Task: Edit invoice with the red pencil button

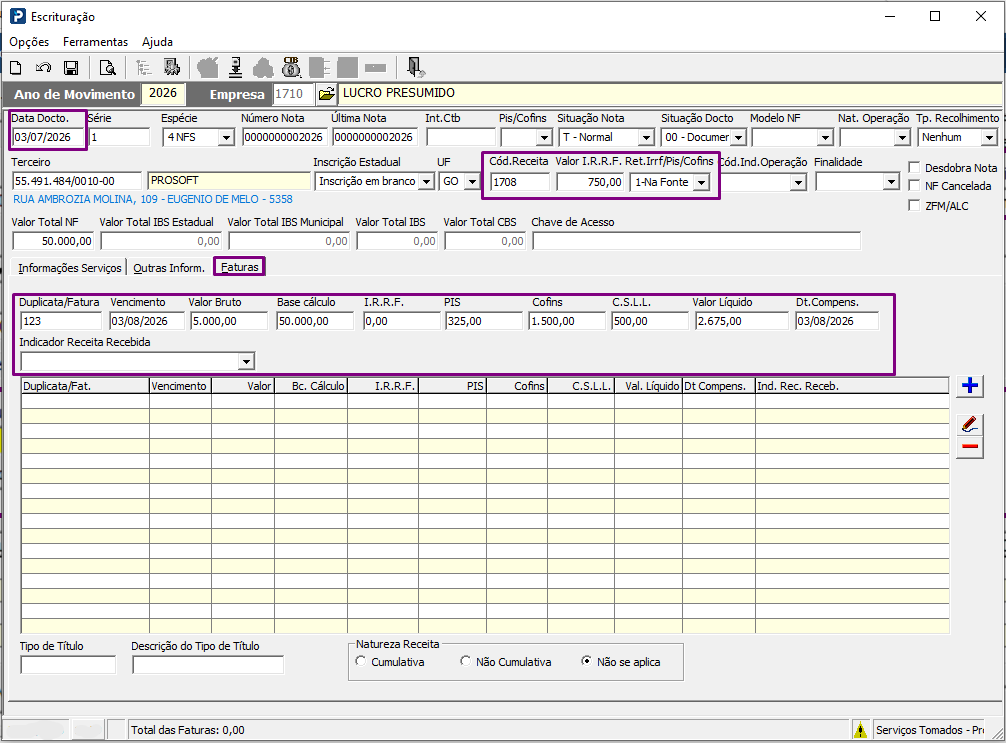Action: click(969, 424)
